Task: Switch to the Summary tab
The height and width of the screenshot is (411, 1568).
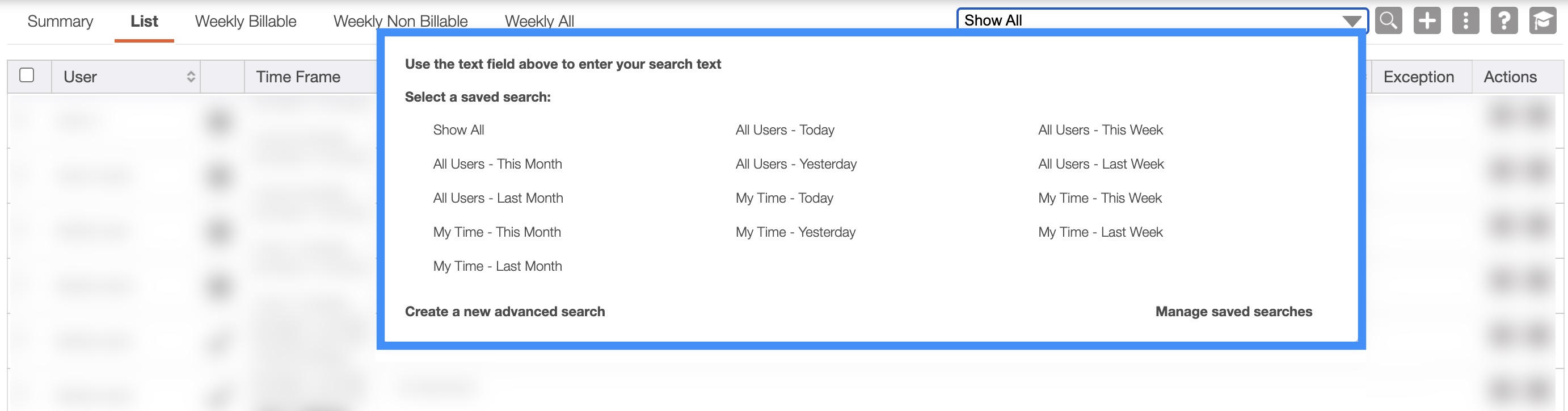Action: (60, 22)
